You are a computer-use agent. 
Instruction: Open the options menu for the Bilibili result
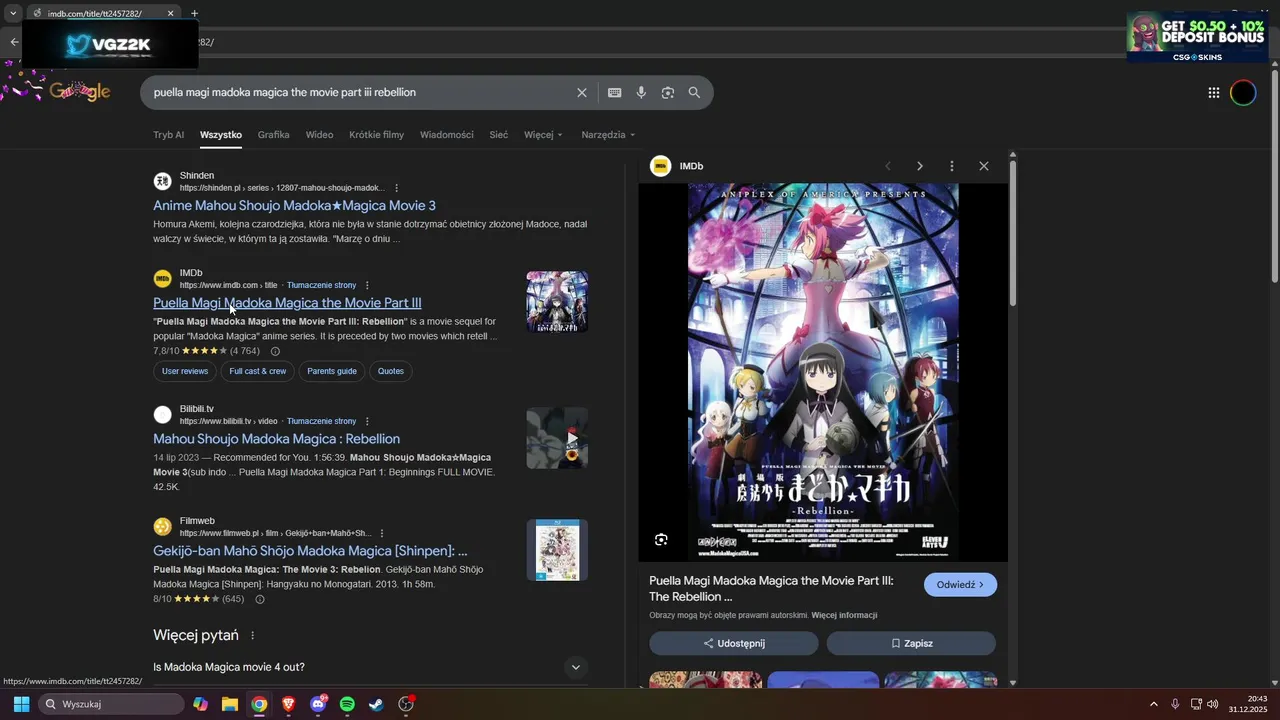(367, 421)
